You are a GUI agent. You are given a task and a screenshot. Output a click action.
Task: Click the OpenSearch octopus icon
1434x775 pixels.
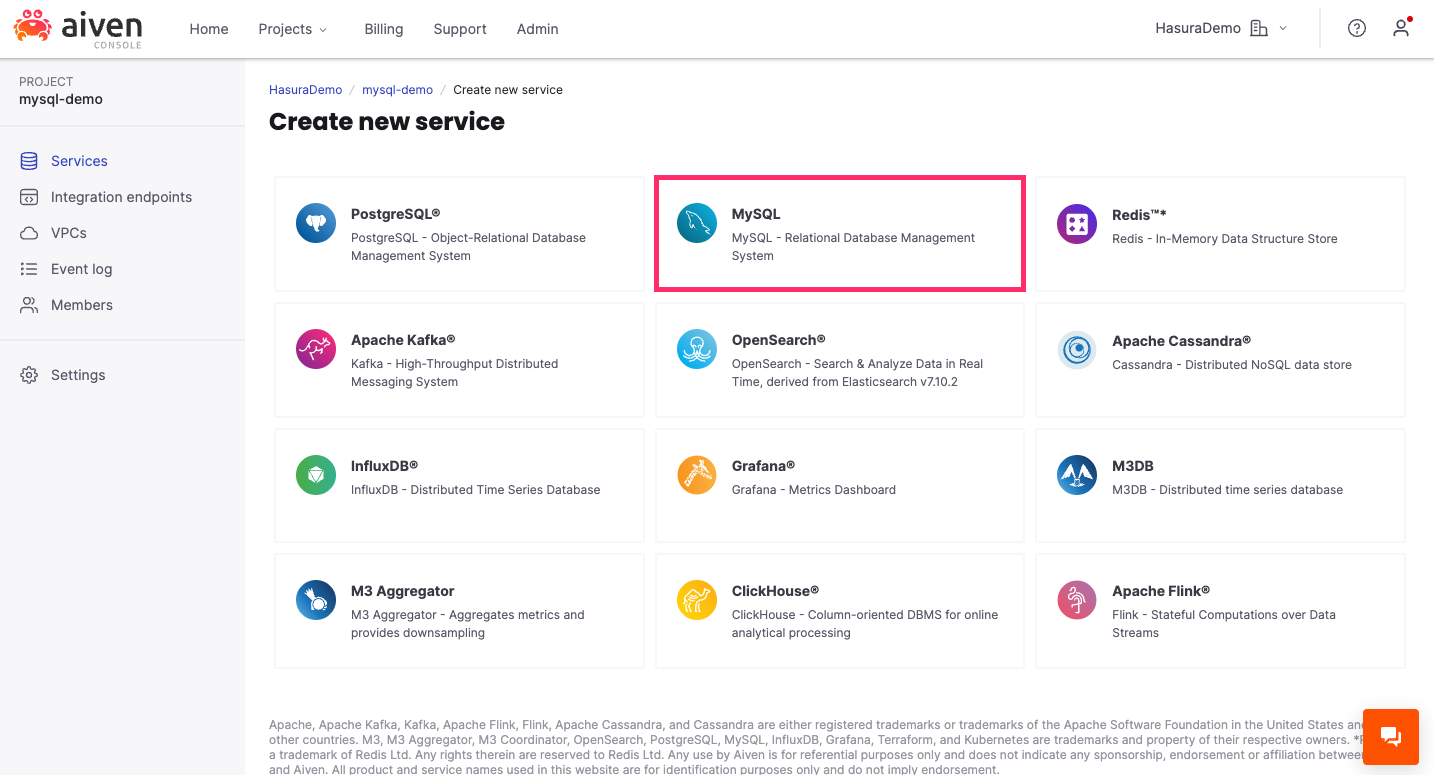click(697, 349)
